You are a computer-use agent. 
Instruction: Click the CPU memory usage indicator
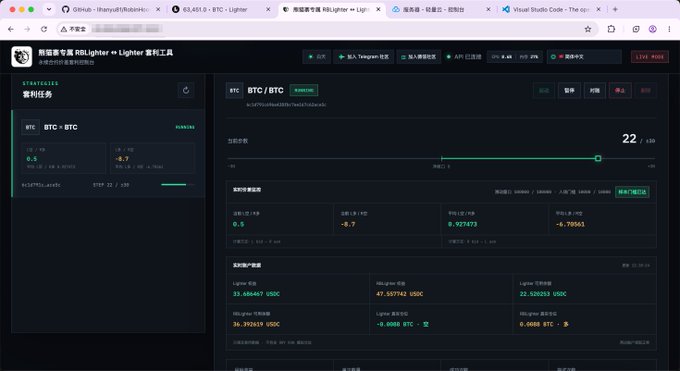click(x=515, y=57)
